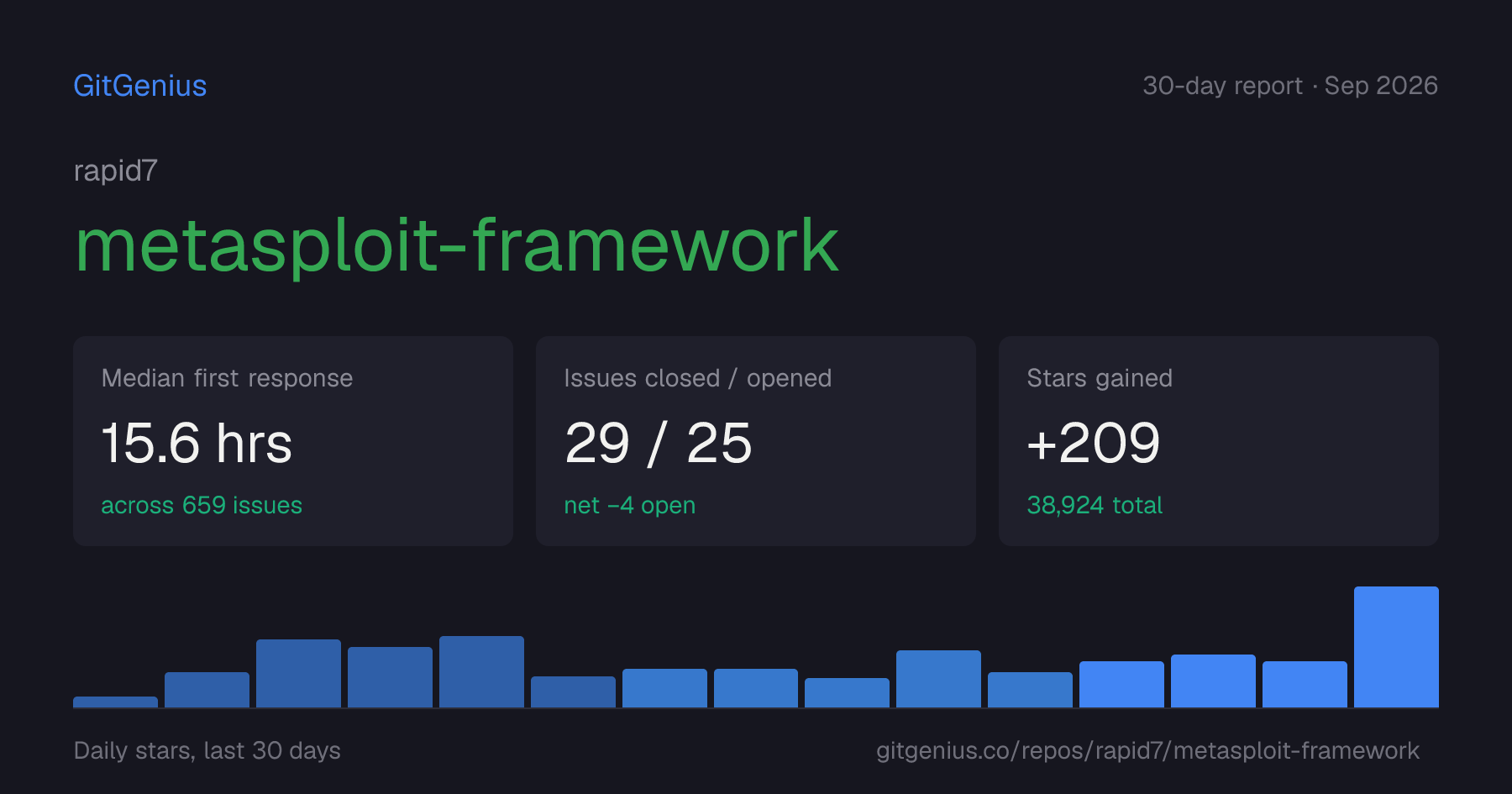Click the 30-day report Sep 2026 label
This screenshot has width=1512, height=794.
coord(1290,86)
